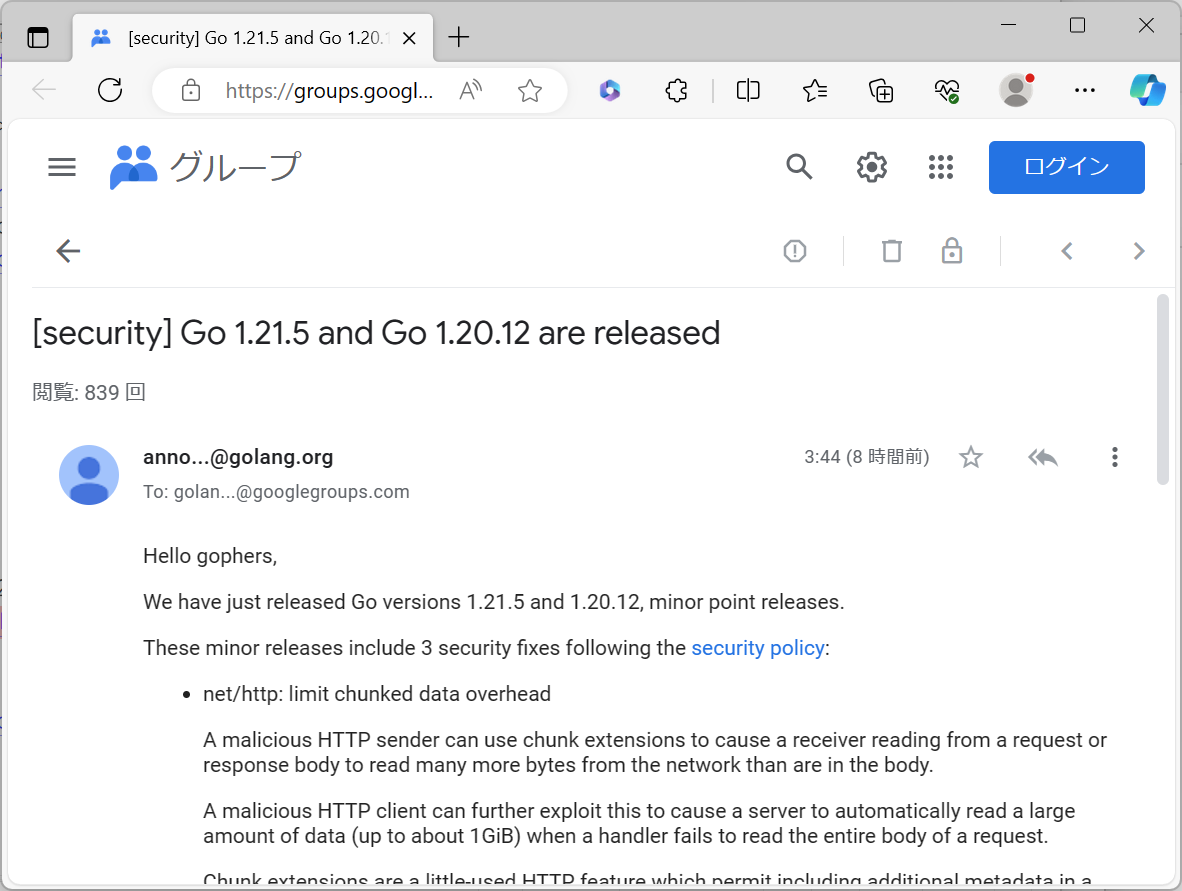Open Edge's Settings and more menu
Viewport: 1182px width, 891px height.
1084,90
